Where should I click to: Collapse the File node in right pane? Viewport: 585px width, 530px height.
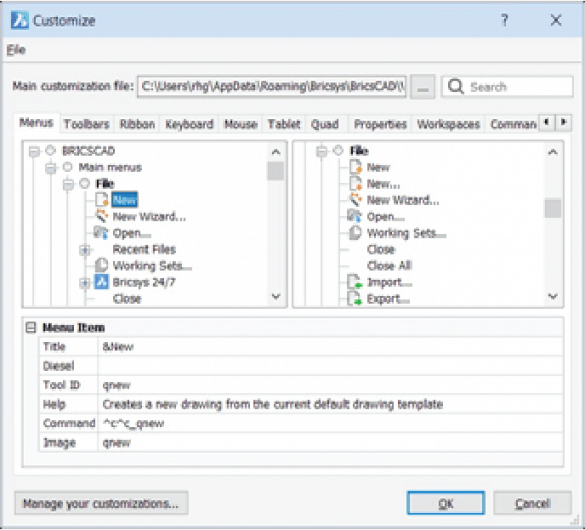(x=321, y=151)
